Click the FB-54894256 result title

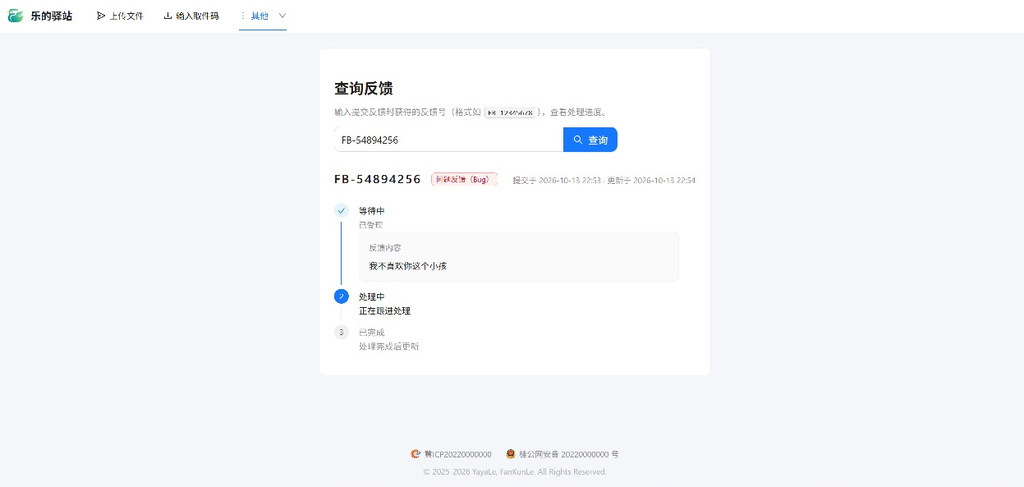(x=377, y=180)
